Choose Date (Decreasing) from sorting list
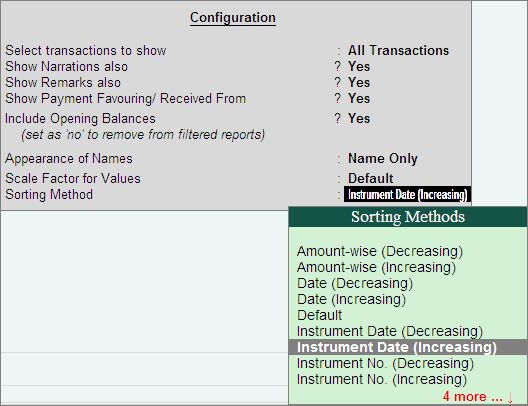The height and width of the screenshot is (406, 528). point(355,283)
